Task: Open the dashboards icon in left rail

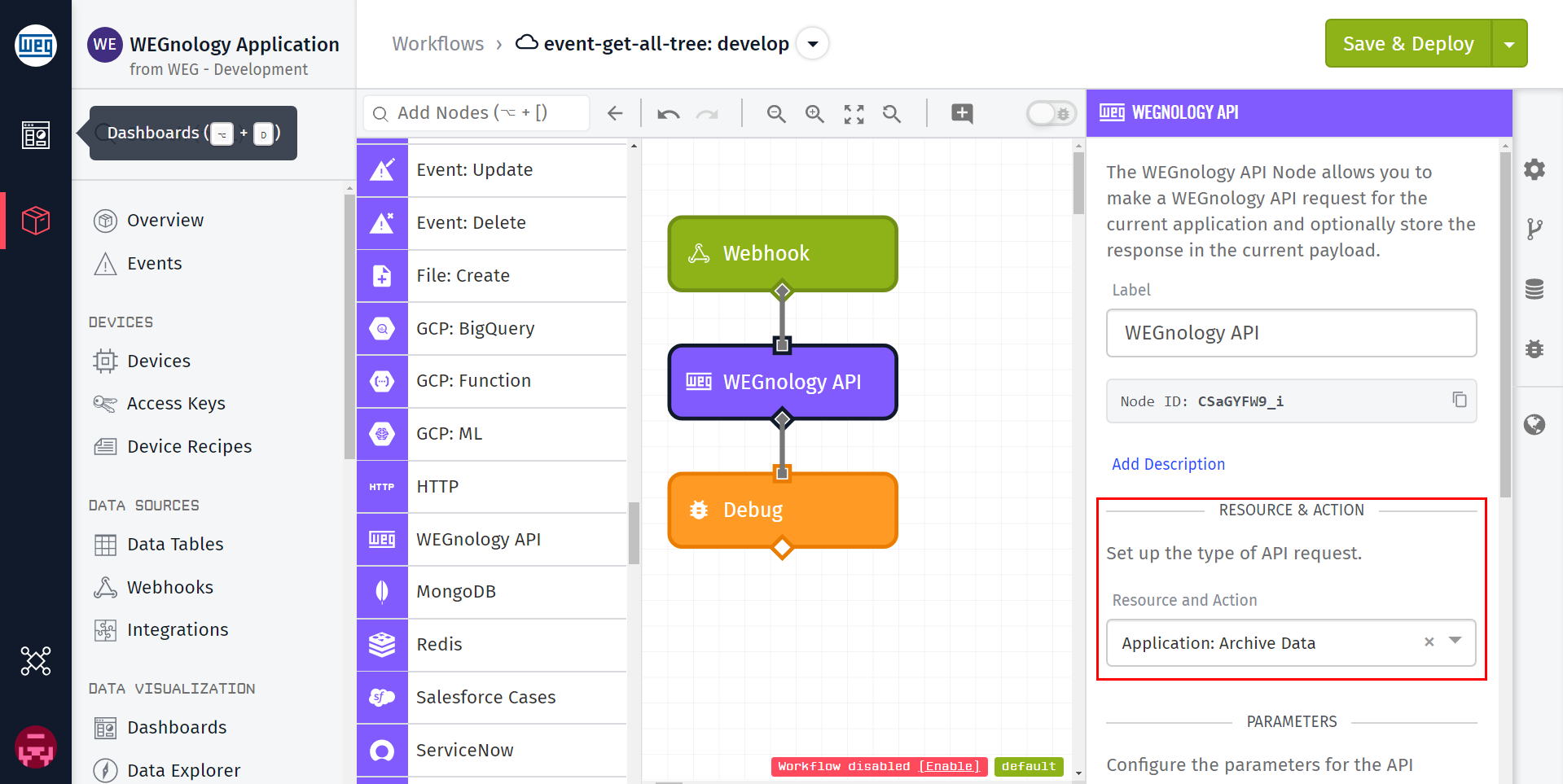Action: point(36,134)
